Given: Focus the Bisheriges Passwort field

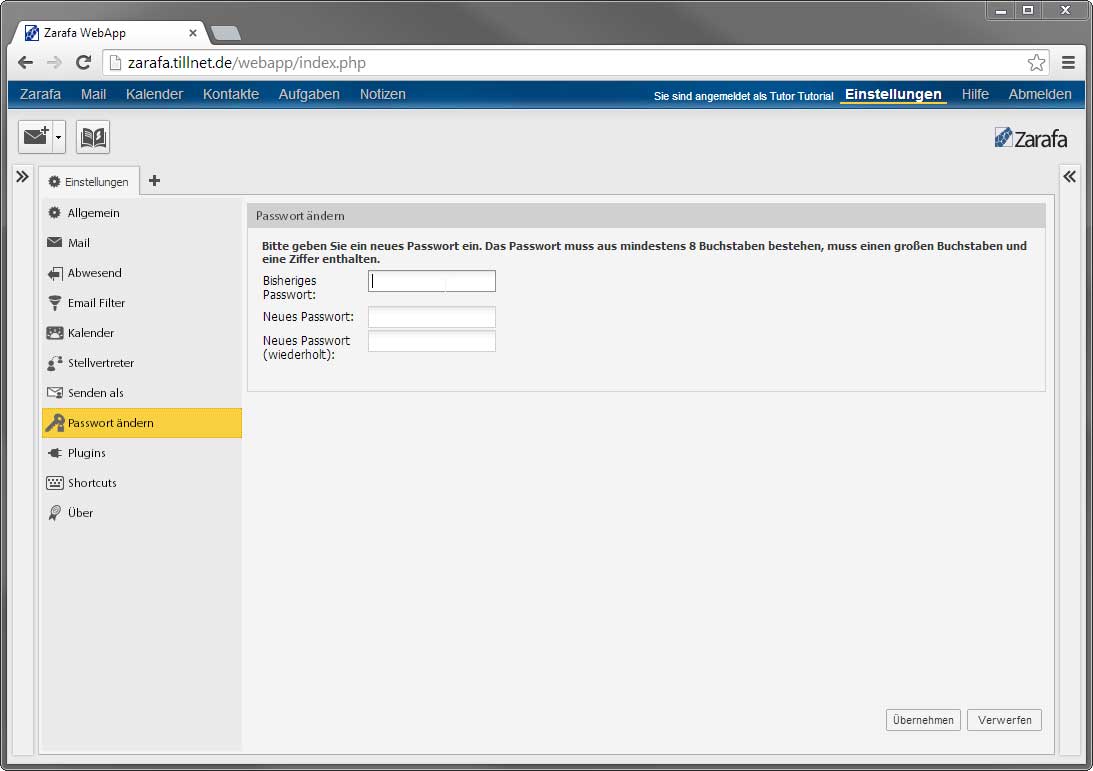Looking at the screenshot, I should [432, 281].
